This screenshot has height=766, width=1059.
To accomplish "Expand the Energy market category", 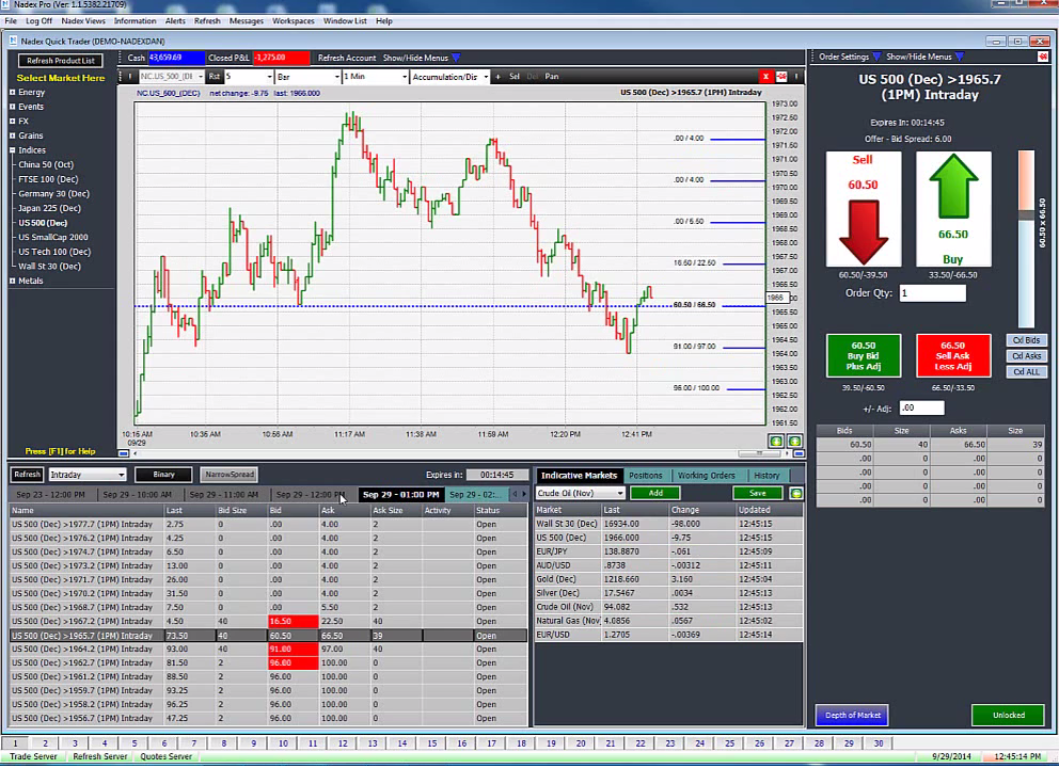I will point(13,92).
